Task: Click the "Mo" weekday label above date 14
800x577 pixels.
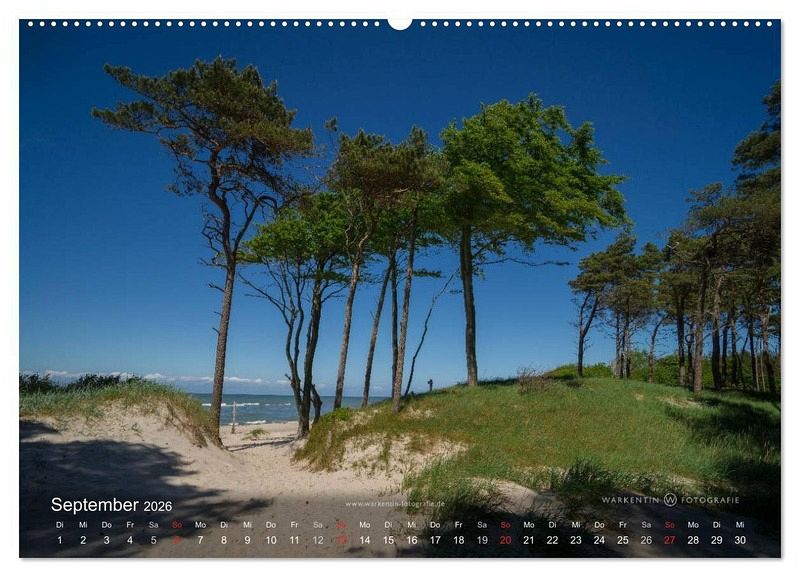Action: (x=365, y=524)
